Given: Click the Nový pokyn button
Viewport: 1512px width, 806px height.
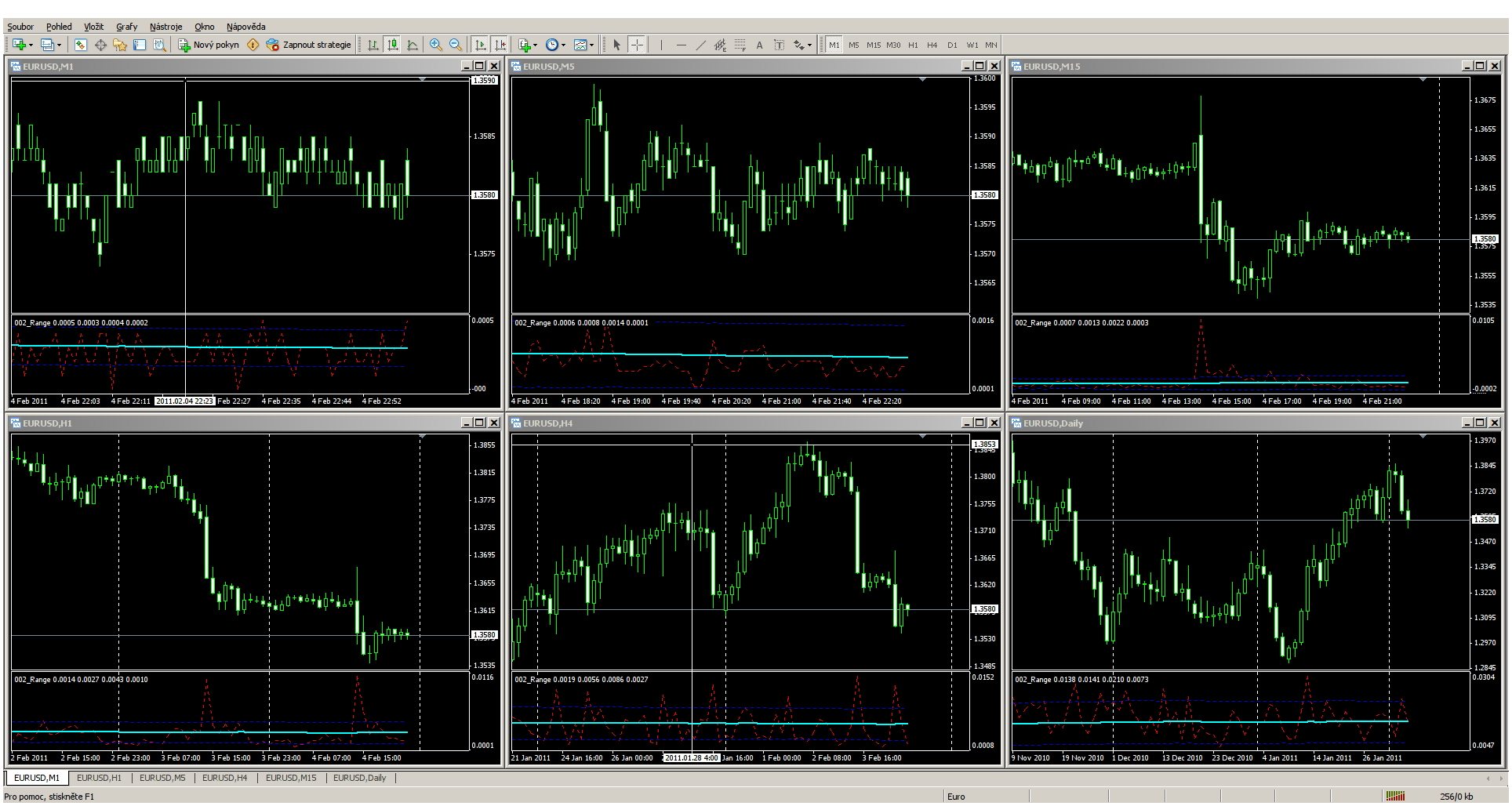Looking at the screenshot, I should (x=209, y=45).
